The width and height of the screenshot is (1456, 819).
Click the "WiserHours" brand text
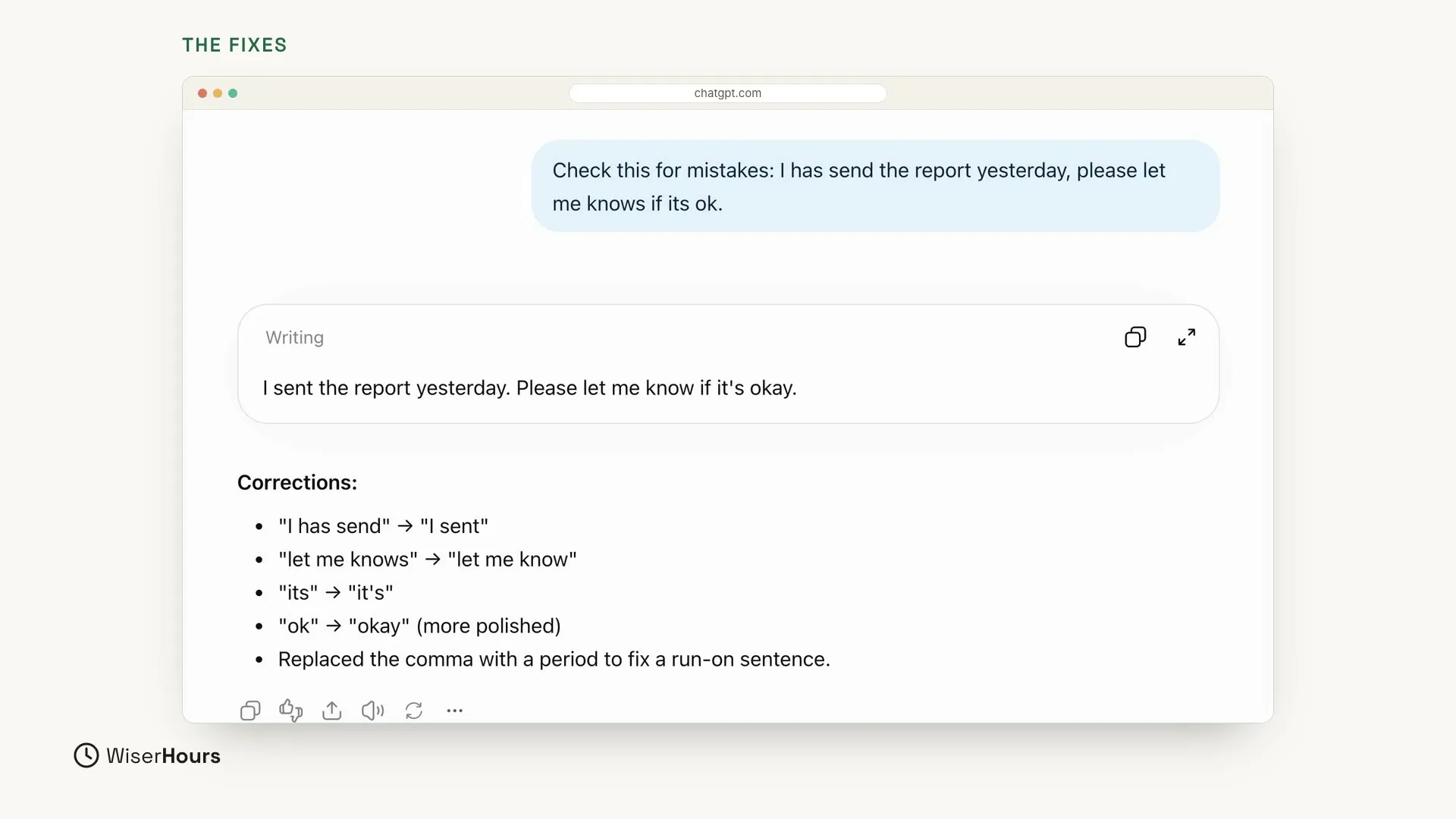164,756
